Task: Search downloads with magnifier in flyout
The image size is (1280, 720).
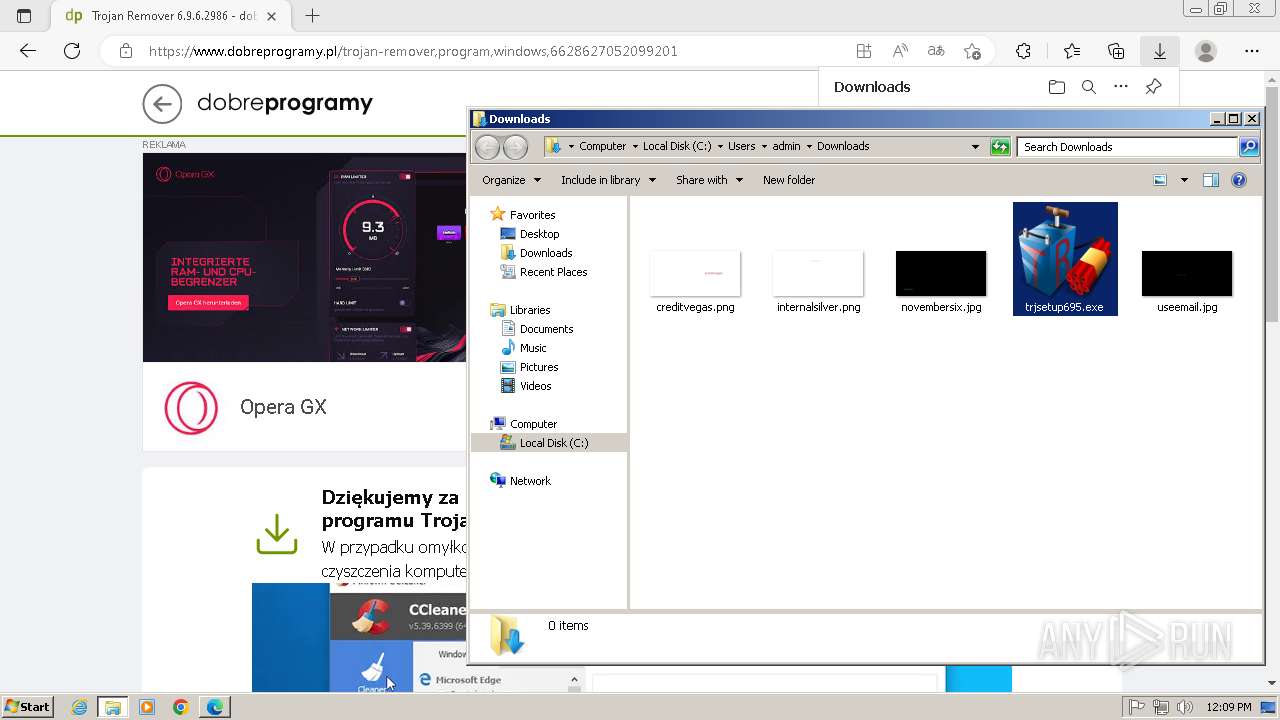Action: pyautogui.click(x=1089, y=87)
